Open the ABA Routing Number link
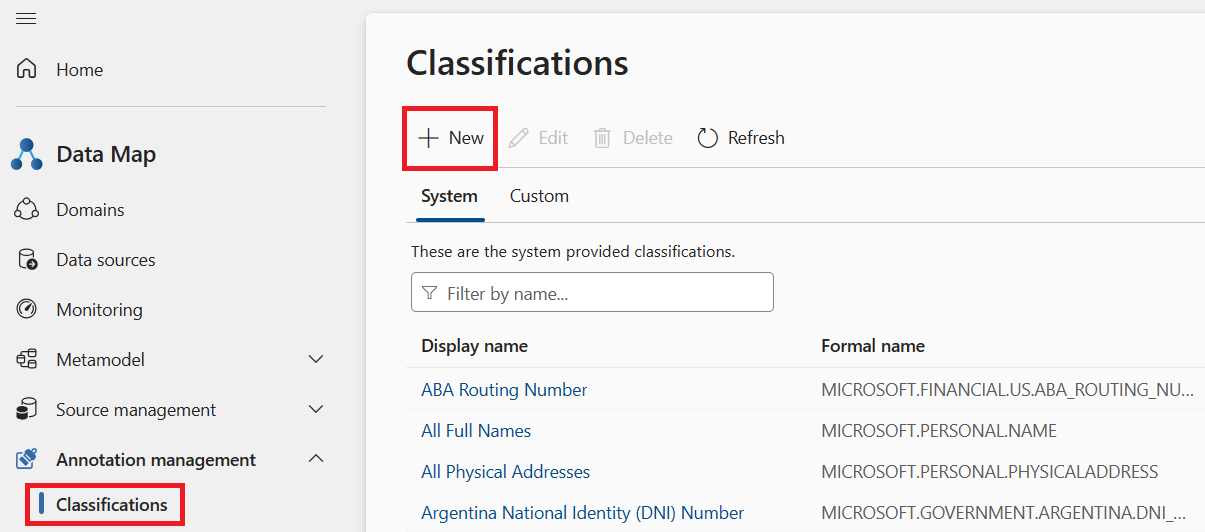 coord(504,390)
